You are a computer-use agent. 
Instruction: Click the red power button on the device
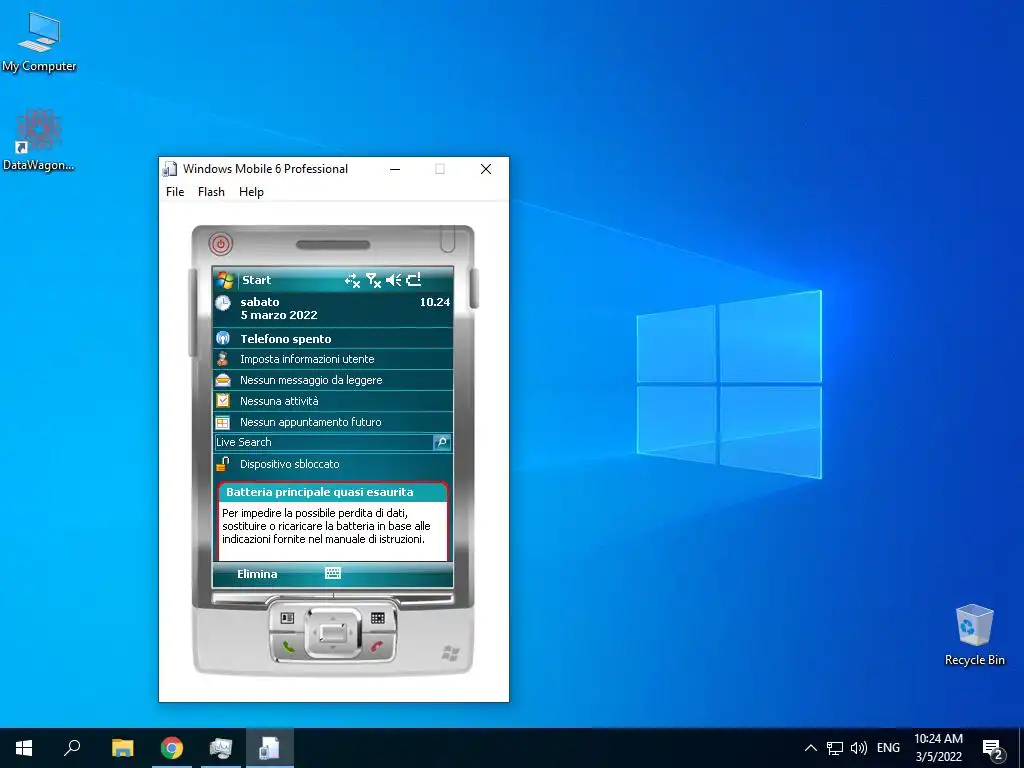(221, 244)
